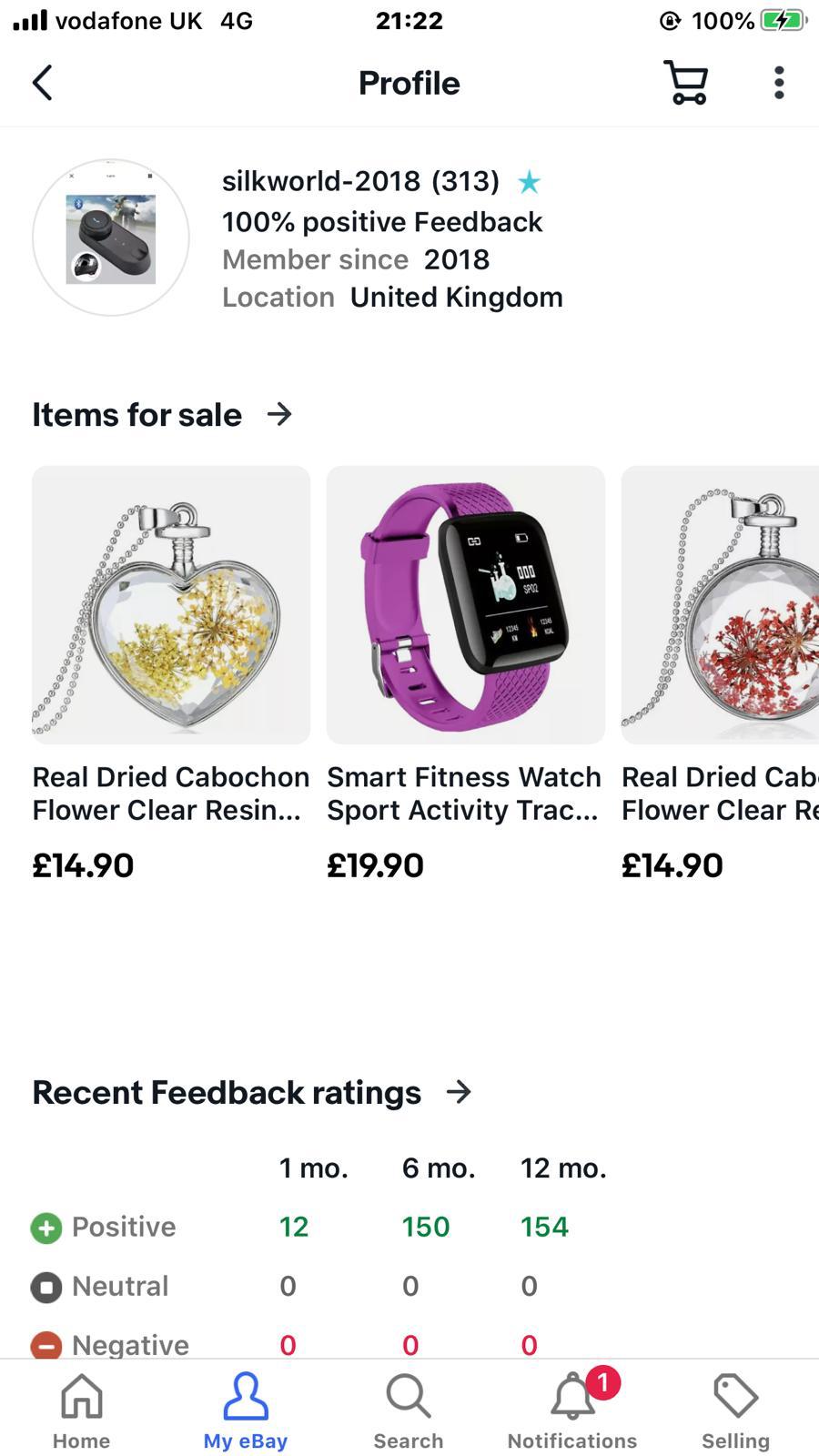Expand Recent Feedback ratings with the arrow
Image resolution: width=819 pixels, height=1456 pixels.
(459, 1092)
